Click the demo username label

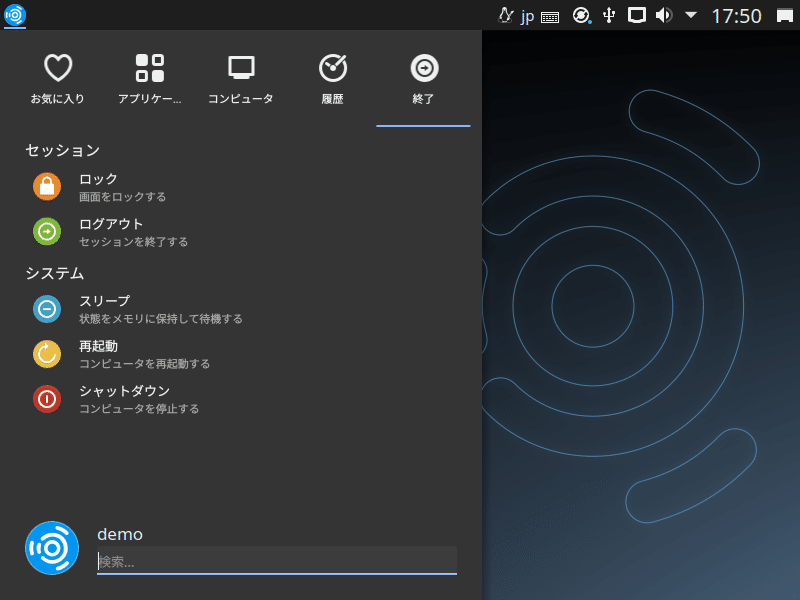pyautogui.click(x=120, y=534)
